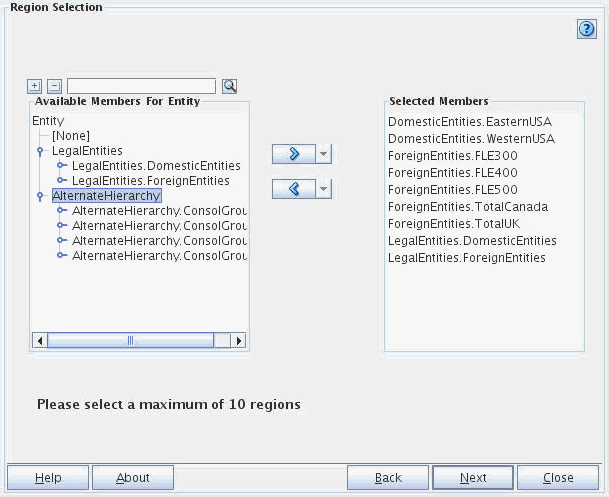Open the add-arrow dropdown menu
Image resolution: width=609 pixels, height=497 pixels.
[323, 154]
